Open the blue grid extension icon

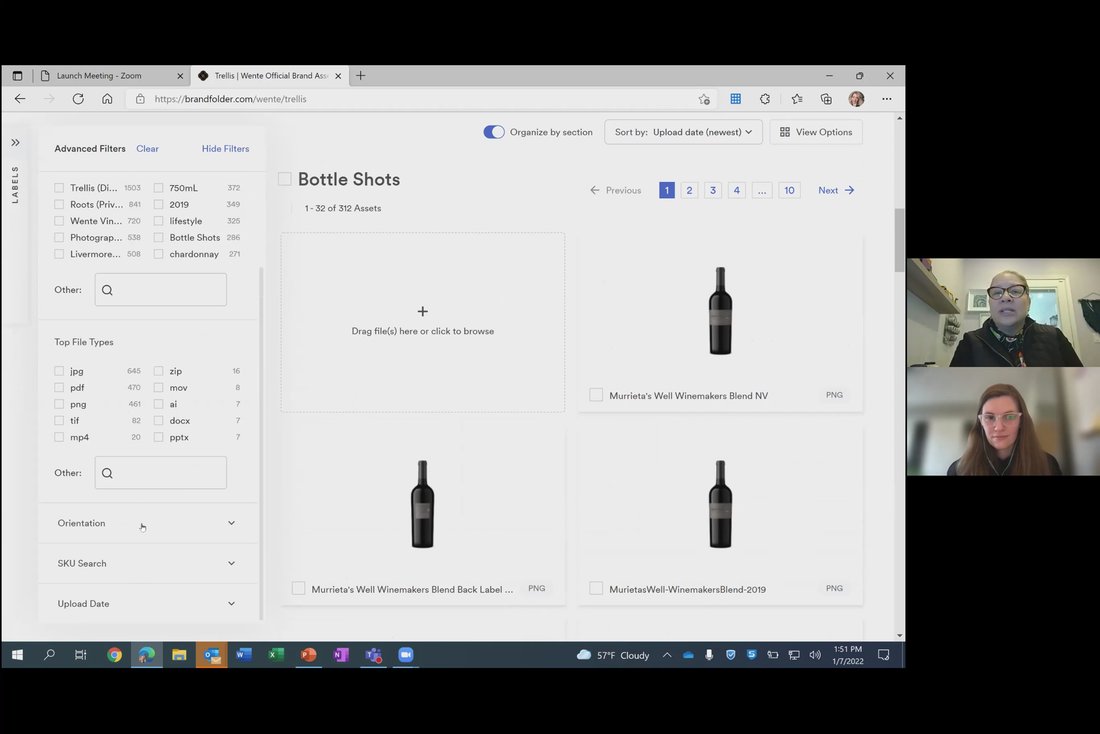coord(735,99)
